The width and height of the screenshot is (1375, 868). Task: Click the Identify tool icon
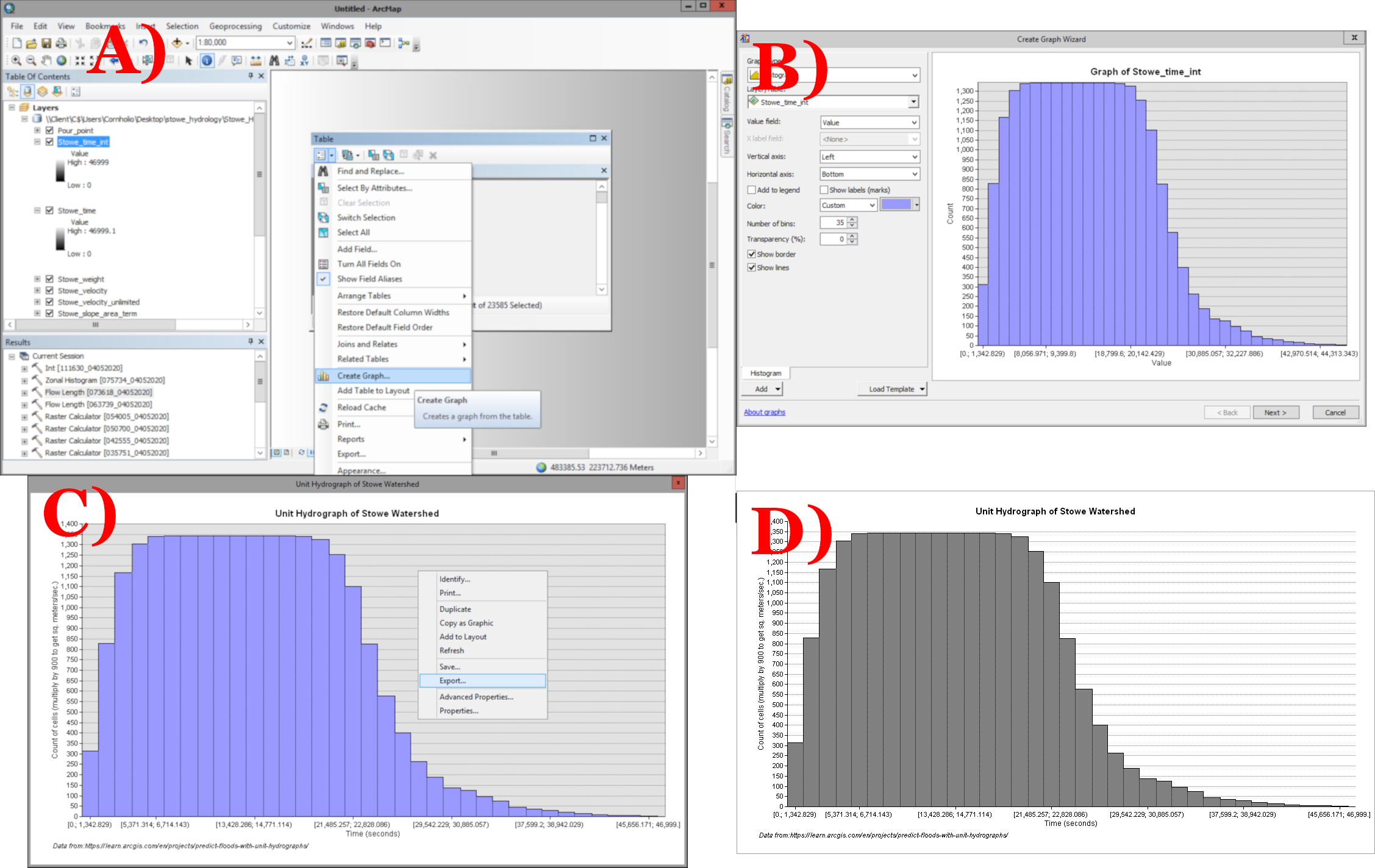tap(206, 62)
